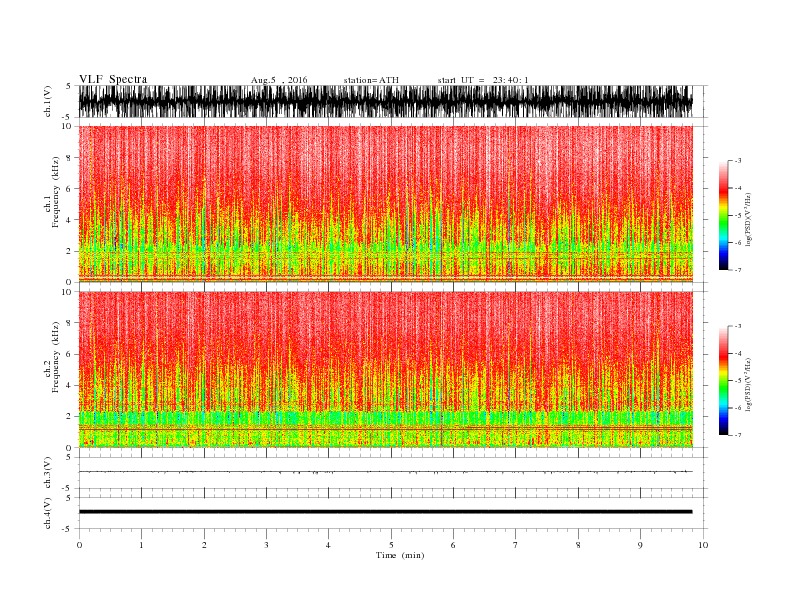Click the "-7" label on ch.2 color bar
This screenshot has height=612, width=792.
pos(738,435)
